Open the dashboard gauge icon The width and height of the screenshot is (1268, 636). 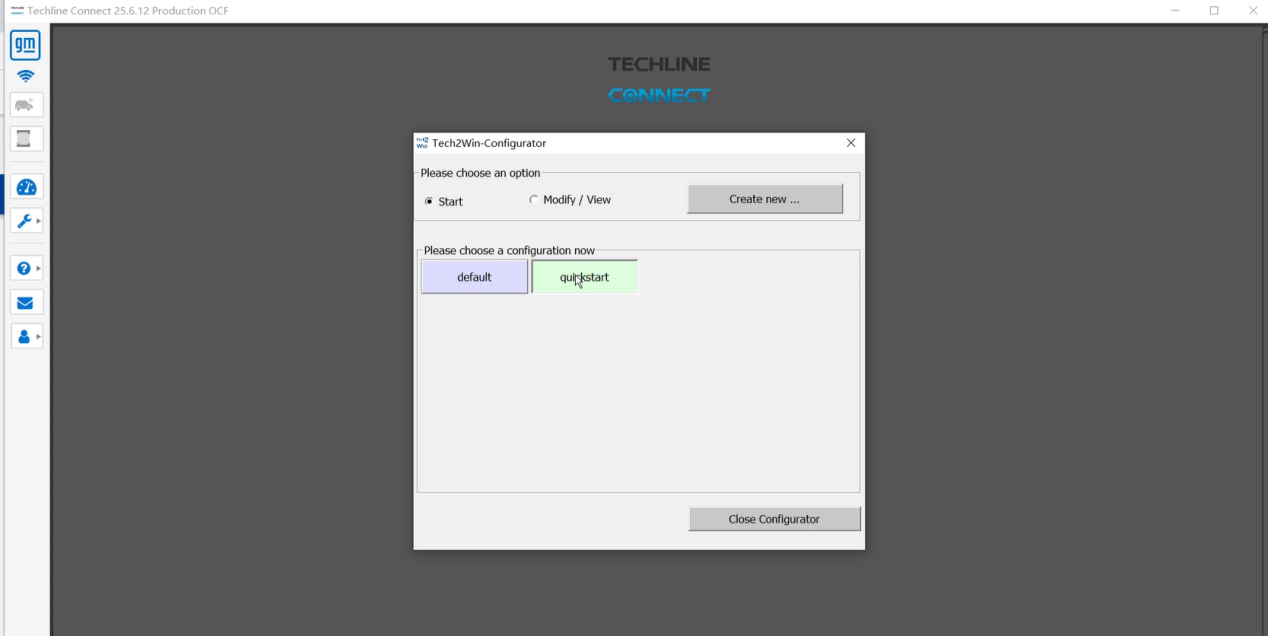pos(26,187)
